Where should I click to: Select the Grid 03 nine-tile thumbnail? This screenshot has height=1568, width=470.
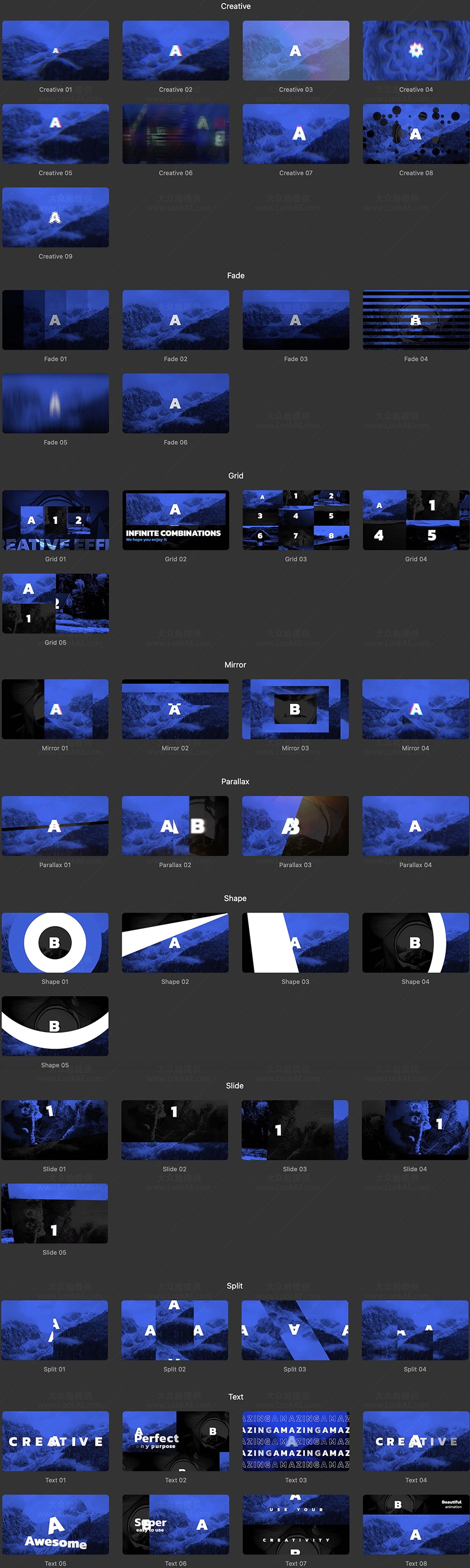point(296,520)
